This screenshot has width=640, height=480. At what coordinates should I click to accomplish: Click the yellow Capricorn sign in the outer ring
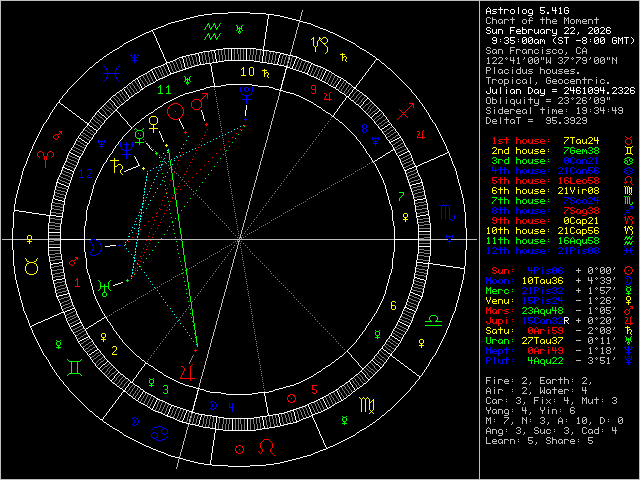(320, 45)
